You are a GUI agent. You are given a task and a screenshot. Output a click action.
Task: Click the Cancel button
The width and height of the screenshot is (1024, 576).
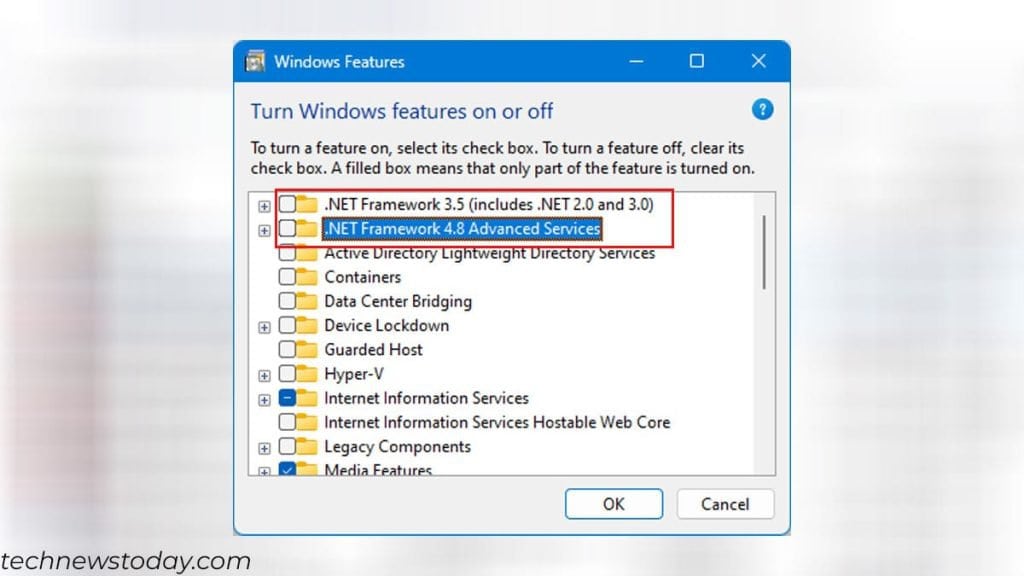pos(725,504)
